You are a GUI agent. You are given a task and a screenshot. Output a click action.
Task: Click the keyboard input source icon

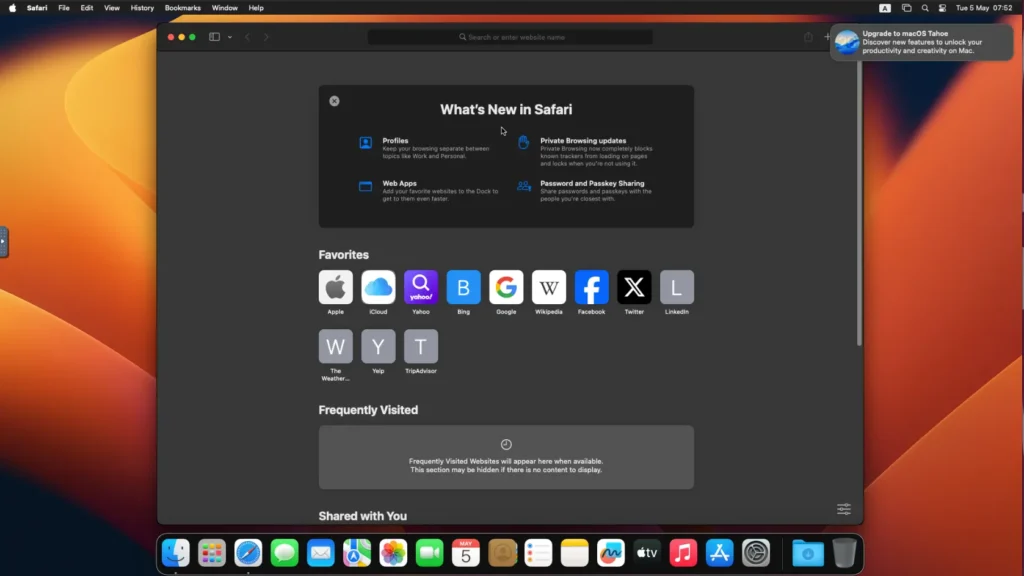click(x=885, y=8)
